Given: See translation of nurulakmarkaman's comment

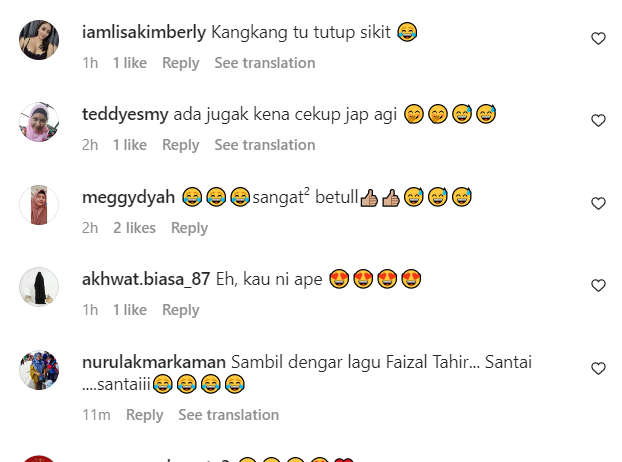Looking at the screenshot, I should click(228, 415).
